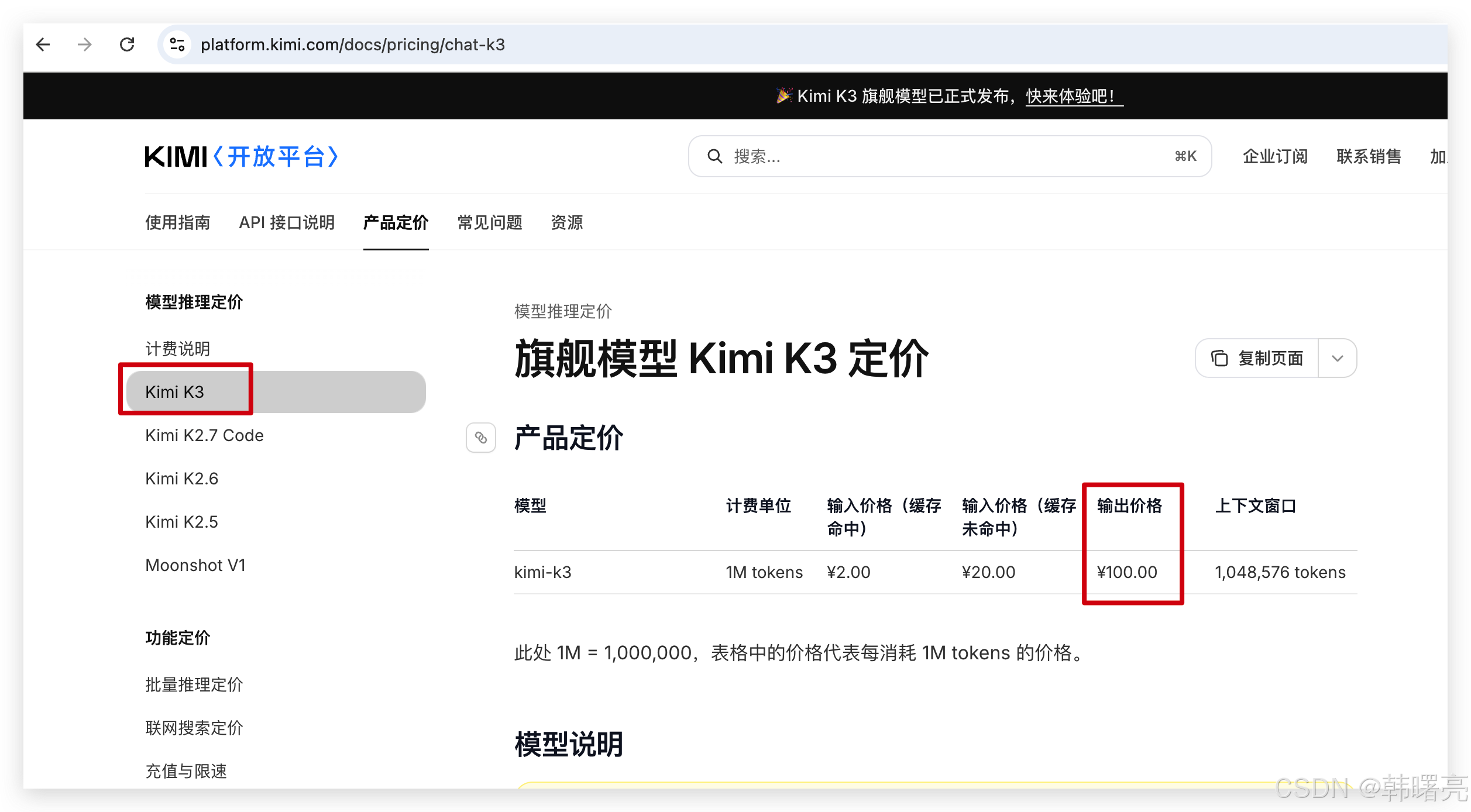The width and height of the screenshot is (1471, 812).
Task: Focus the 搜索 search field
Action: pos(950,156)
